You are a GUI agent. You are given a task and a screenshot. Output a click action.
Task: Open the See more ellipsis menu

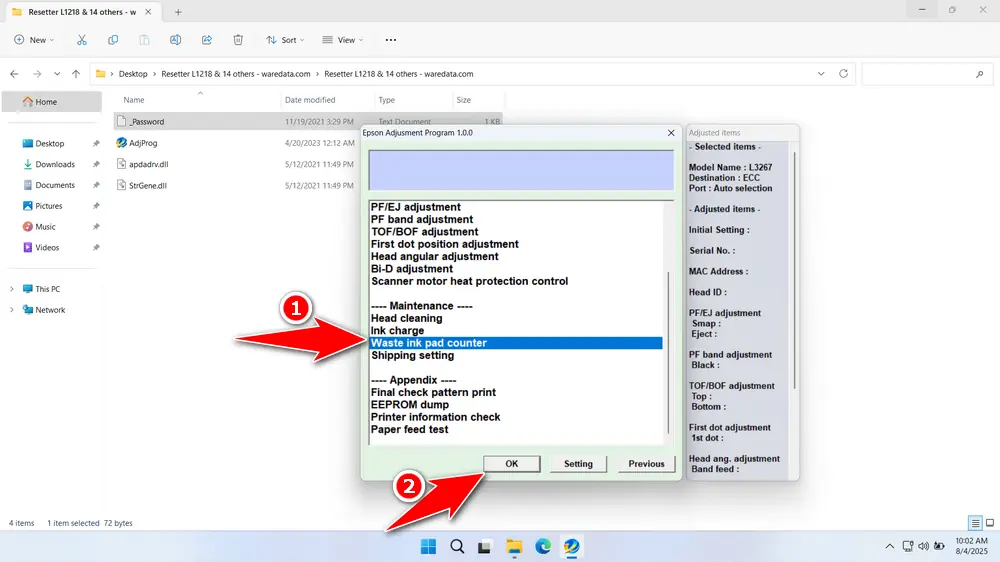391,40
